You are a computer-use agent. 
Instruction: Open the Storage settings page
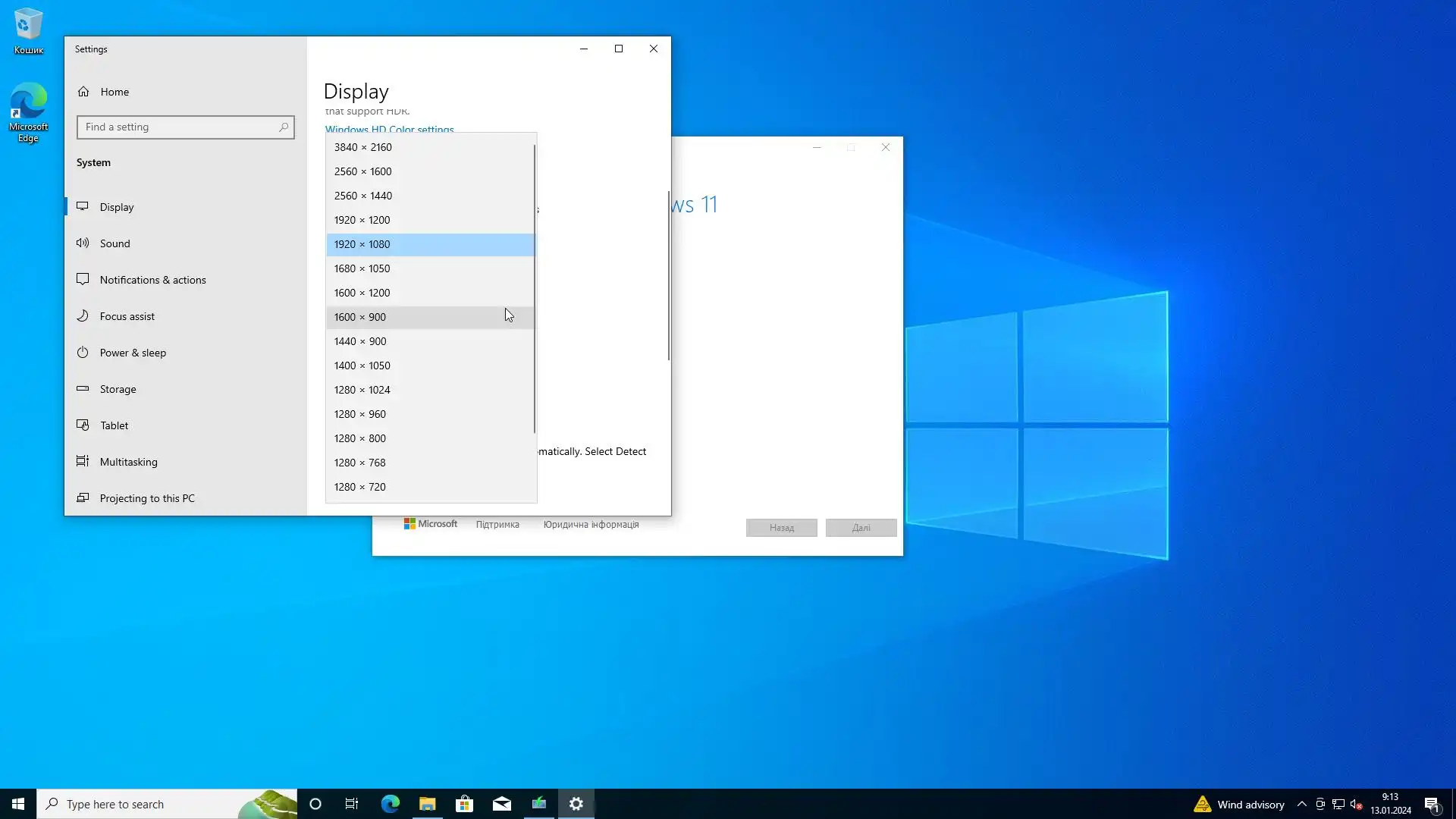(x=118, y=389)
